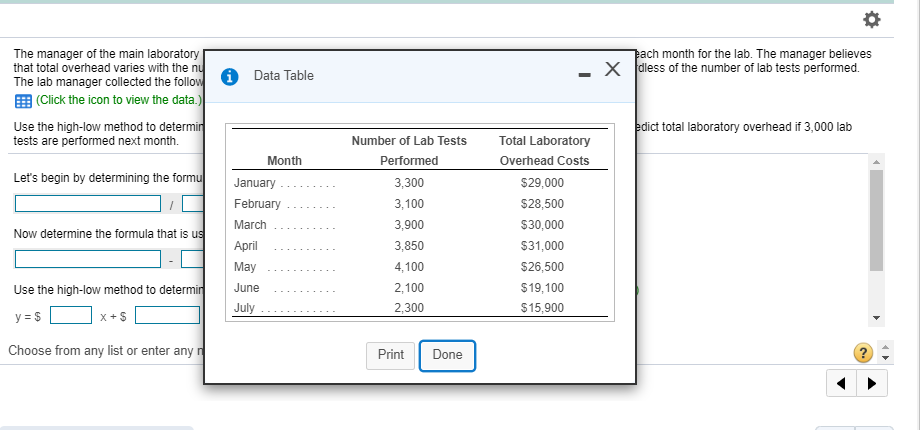
Task: Click the input box after 'y = $'
Action: click(70, 315)
